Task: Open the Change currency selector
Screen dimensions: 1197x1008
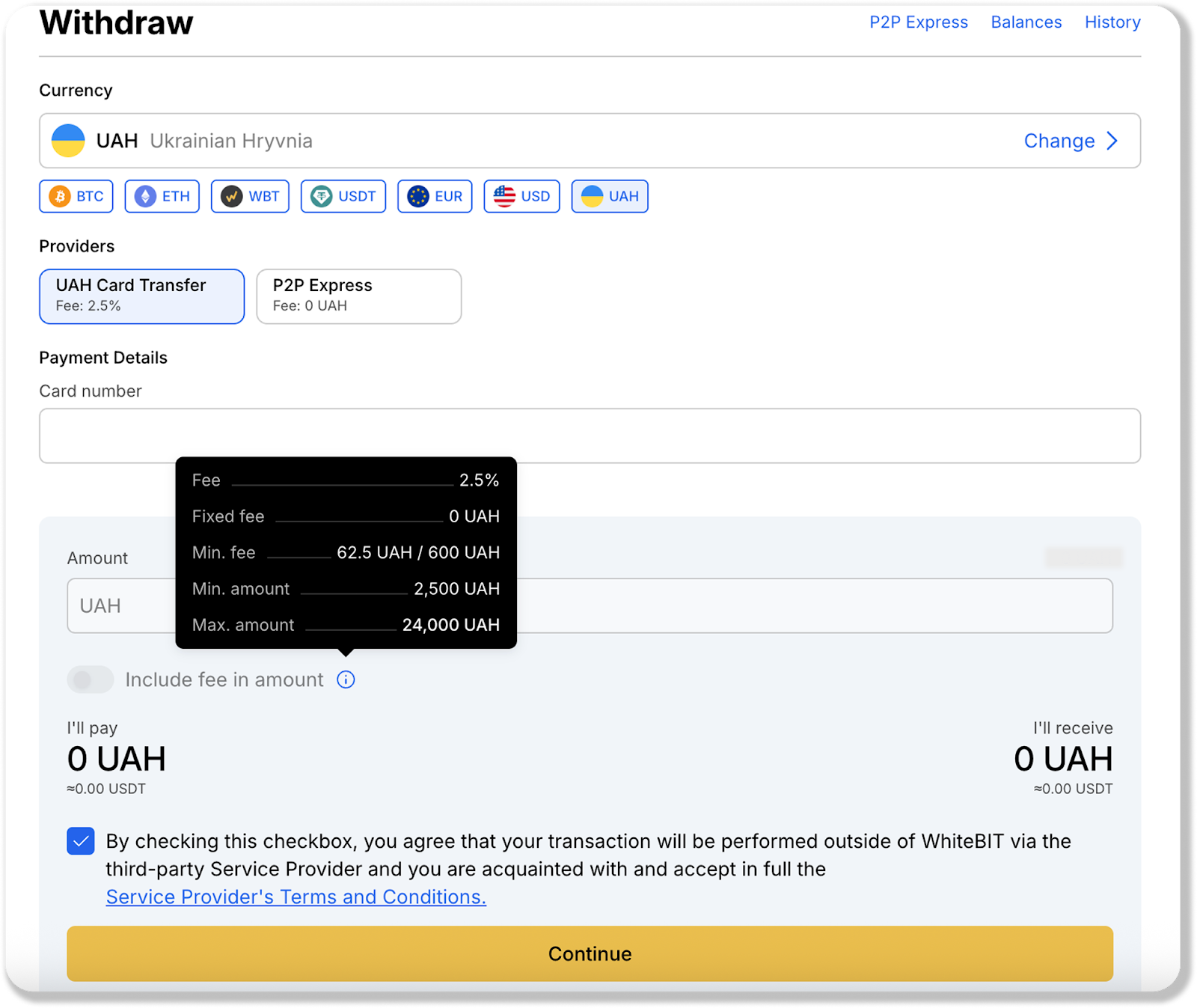Action: click(1071, 141)
